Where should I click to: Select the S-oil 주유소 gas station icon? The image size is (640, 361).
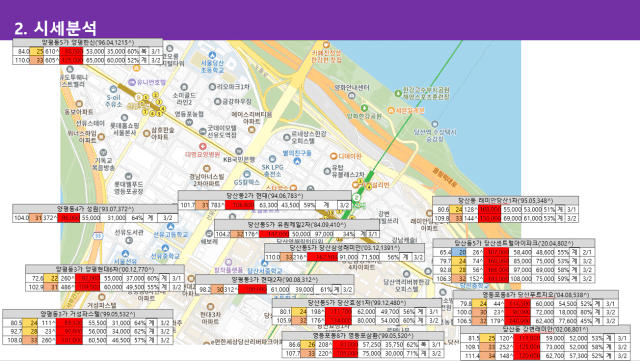(113, 89)
